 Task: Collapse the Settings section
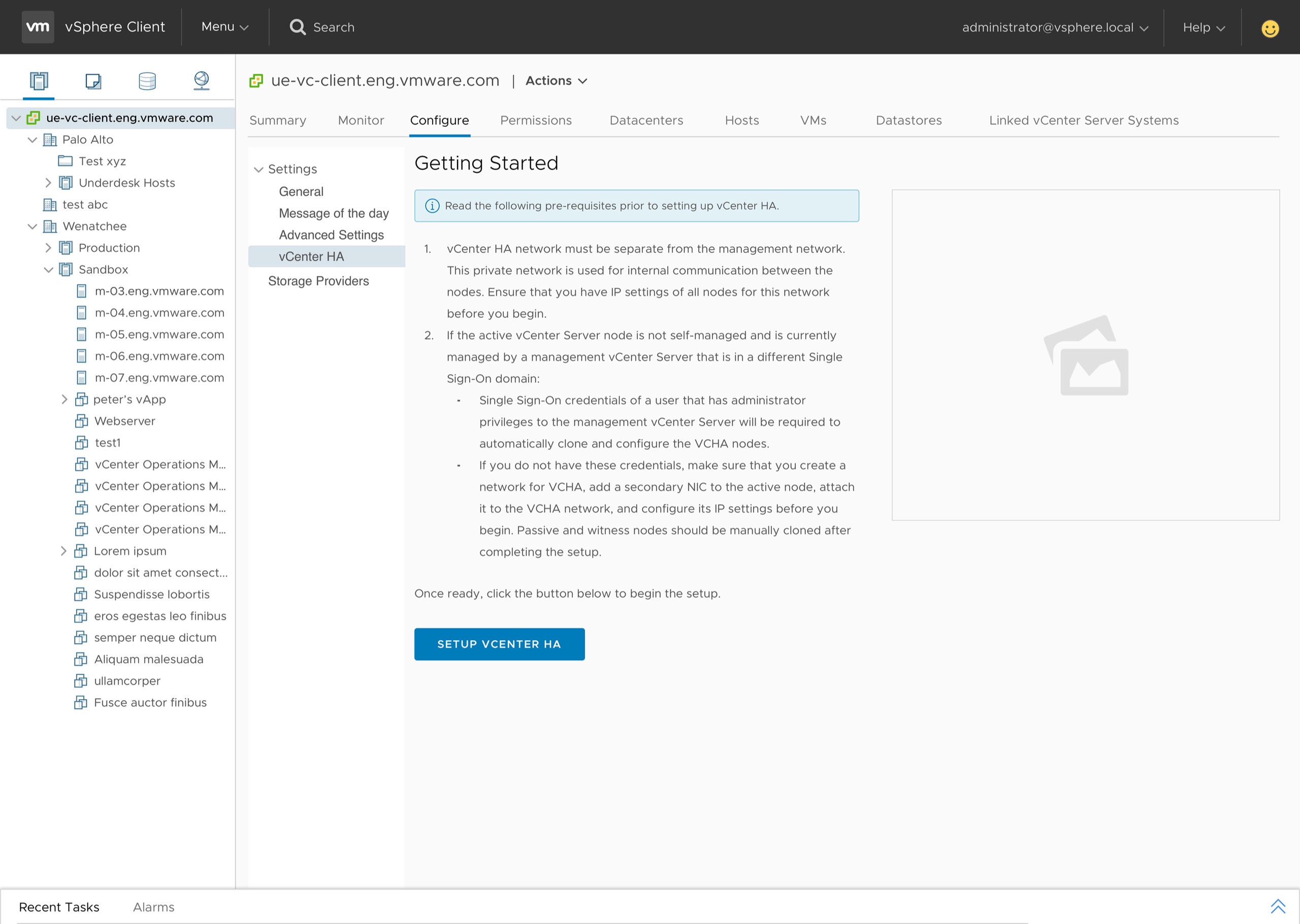pos(258,169)
